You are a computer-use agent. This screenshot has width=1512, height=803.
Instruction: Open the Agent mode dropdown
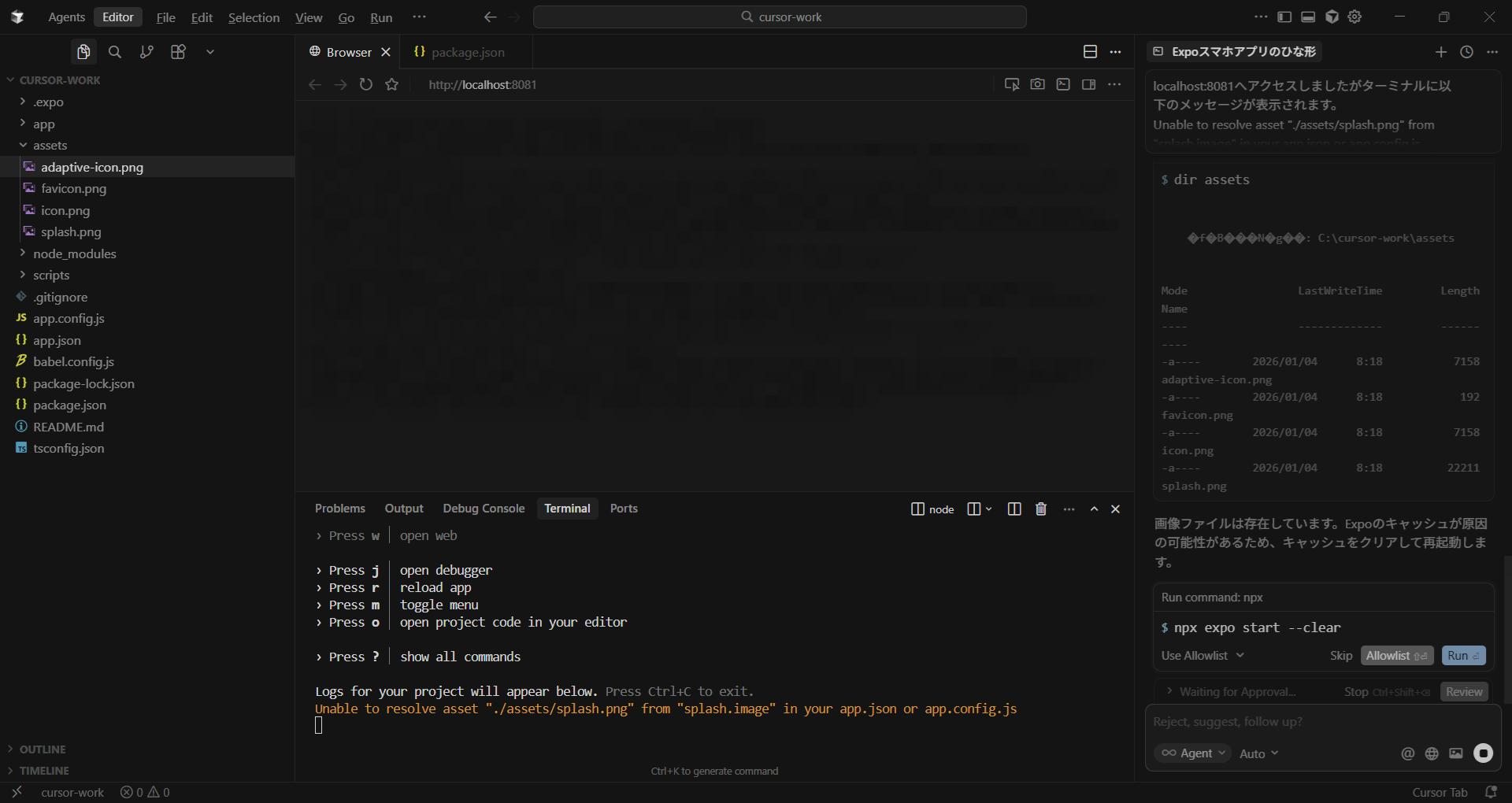point(1193,753)
